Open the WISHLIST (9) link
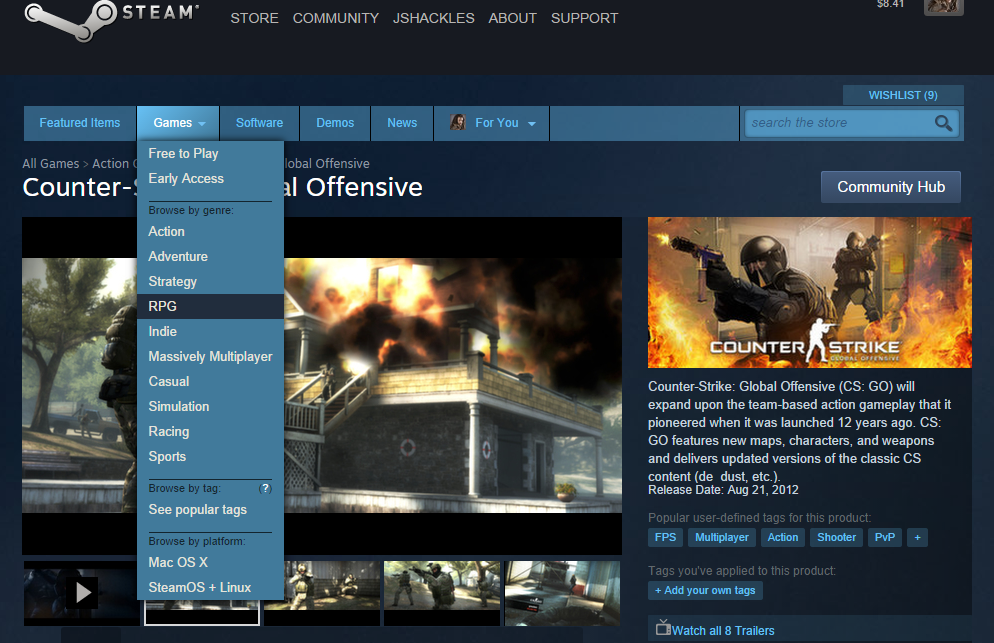994x643 pixels. 903,95
